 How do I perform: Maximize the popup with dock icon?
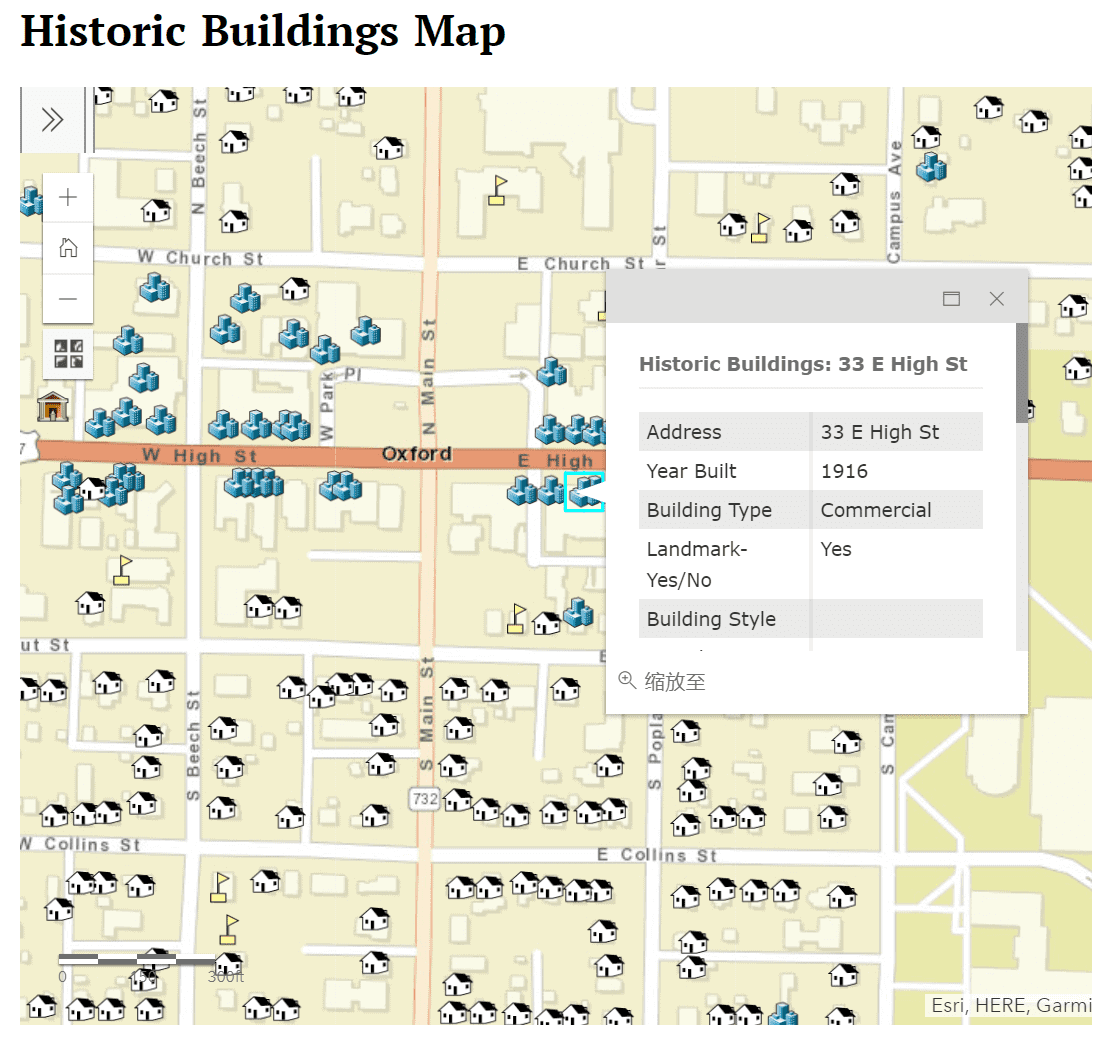point(951,299)
